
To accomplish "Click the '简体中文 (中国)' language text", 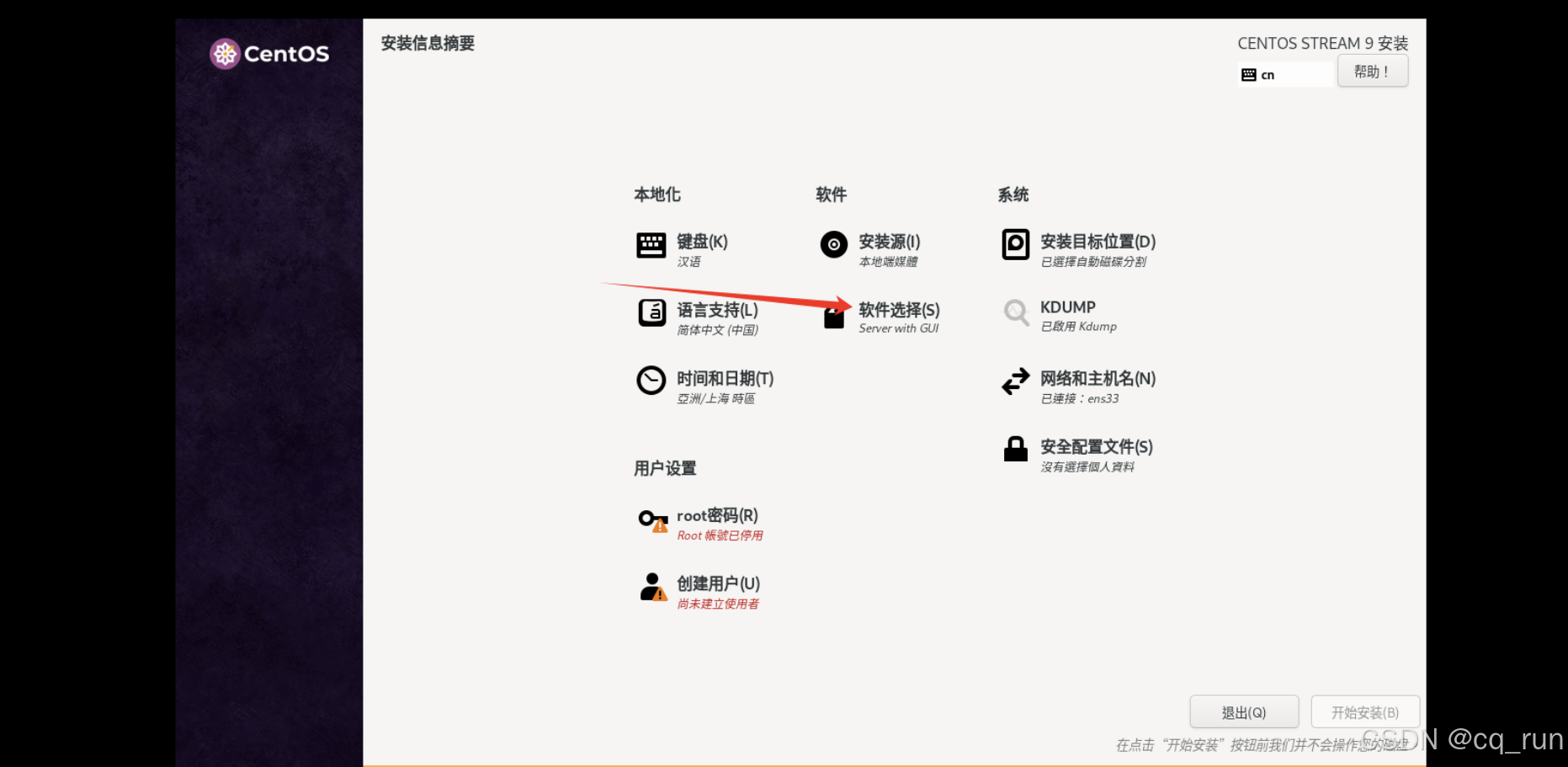I will coord(717,330).
